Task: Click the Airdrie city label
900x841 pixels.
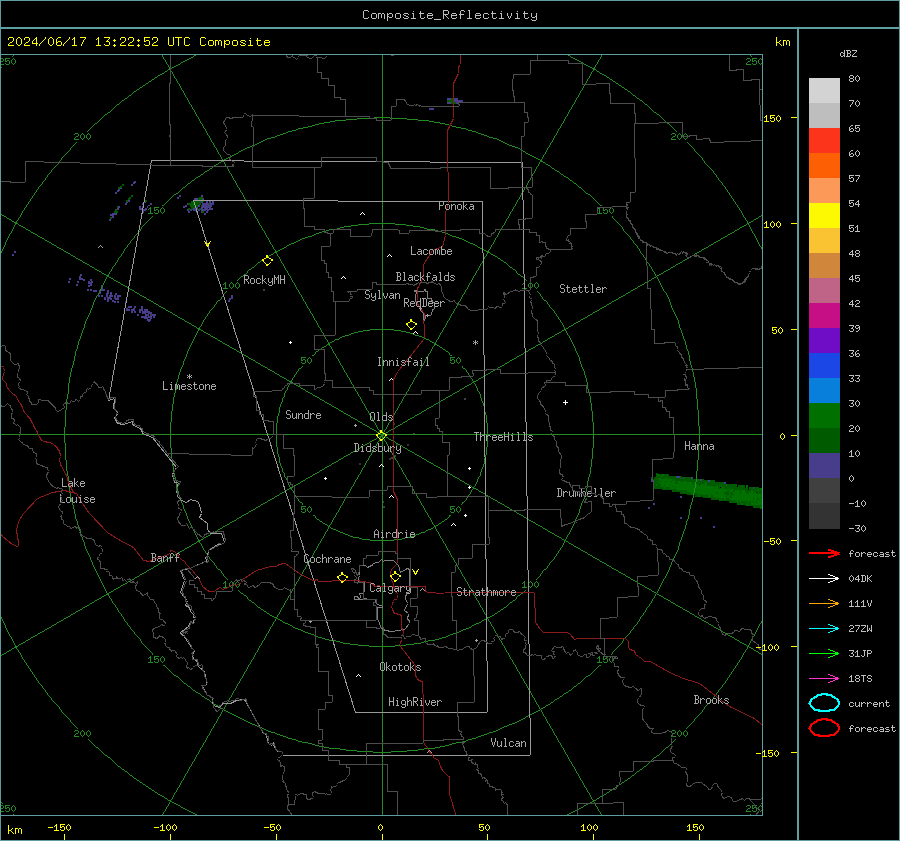Action: (x=394, y=534)
